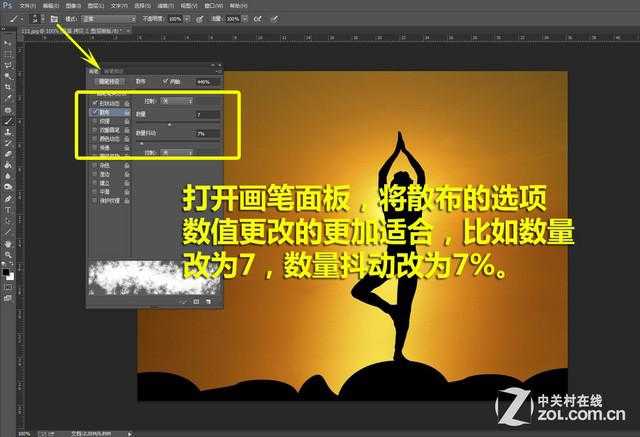Toggle the brush panel icon in options bar

pos(54,18)
